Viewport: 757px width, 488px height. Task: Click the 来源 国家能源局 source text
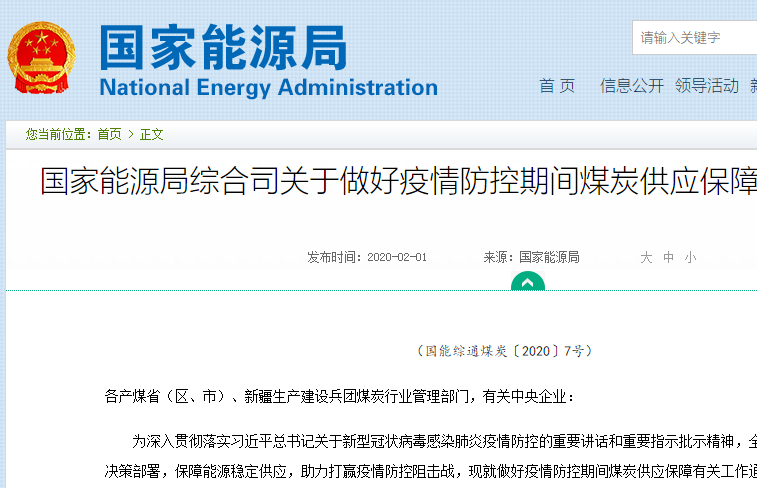point(531,257)
